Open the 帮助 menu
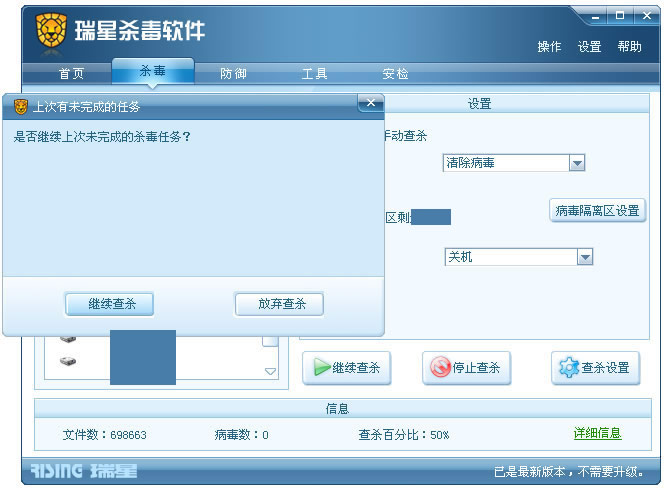 point(629,47)
